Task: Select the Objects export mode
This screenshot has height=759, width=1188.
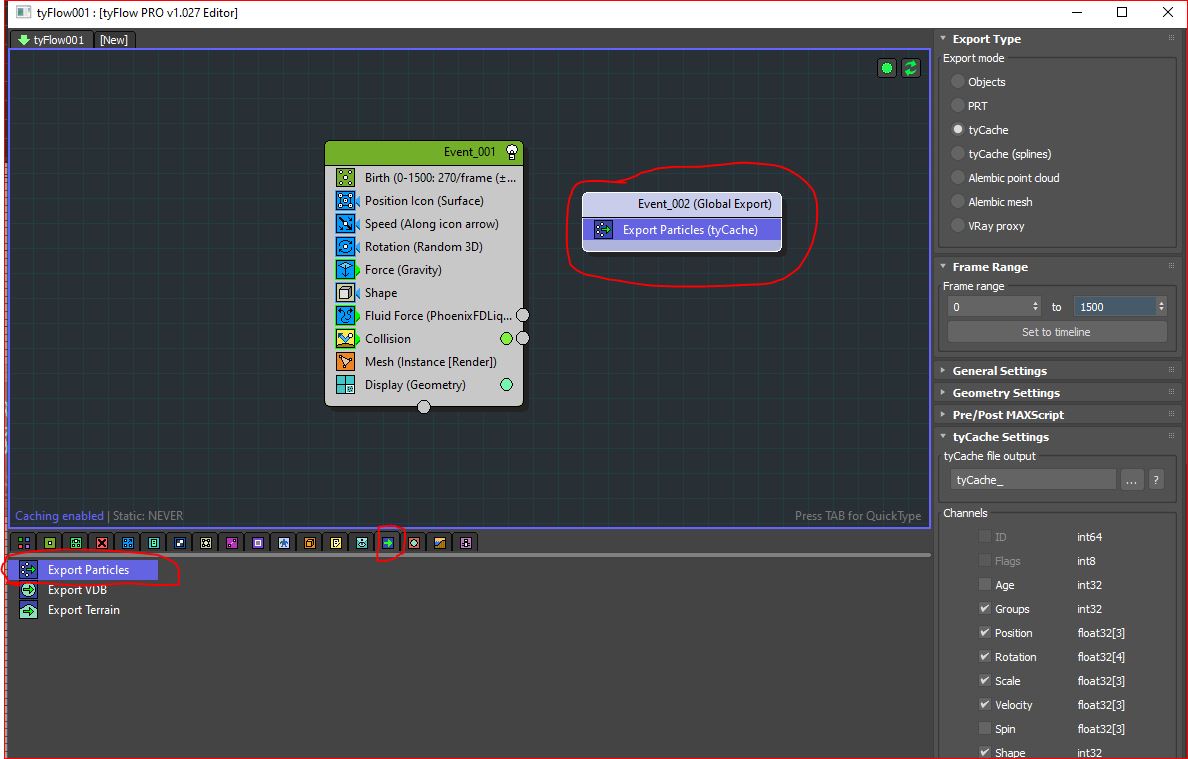Action: pos(958,81)
